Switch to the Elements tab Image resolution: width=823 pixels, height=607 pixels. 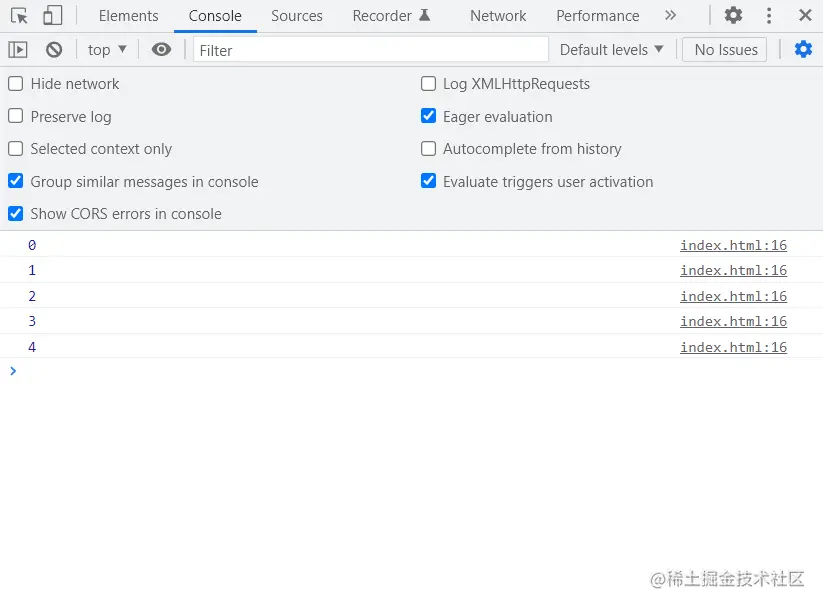click(x=129, y=16)
